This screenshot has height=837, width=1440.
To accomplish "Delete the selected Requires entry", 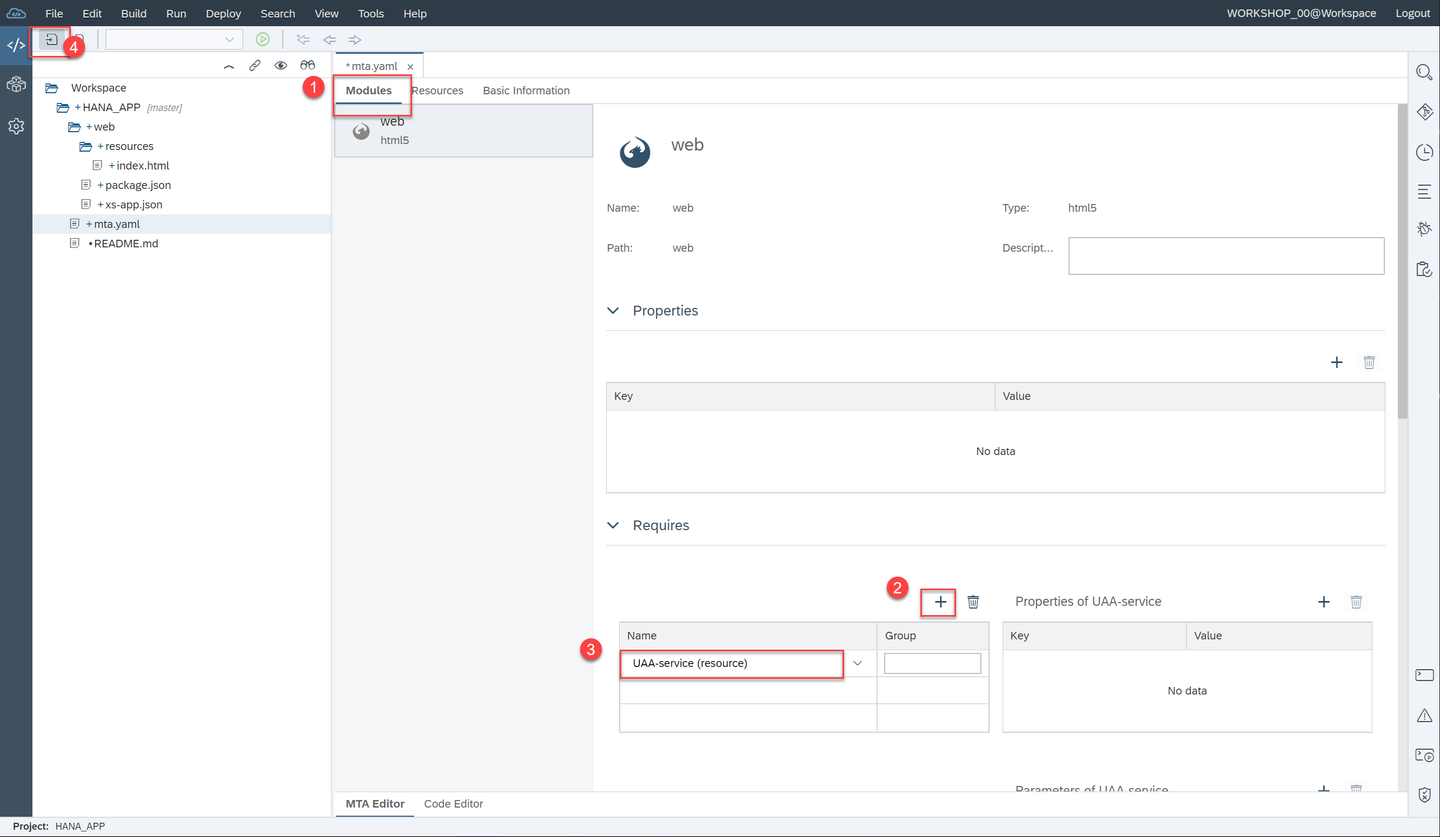I will coord(973,602).
